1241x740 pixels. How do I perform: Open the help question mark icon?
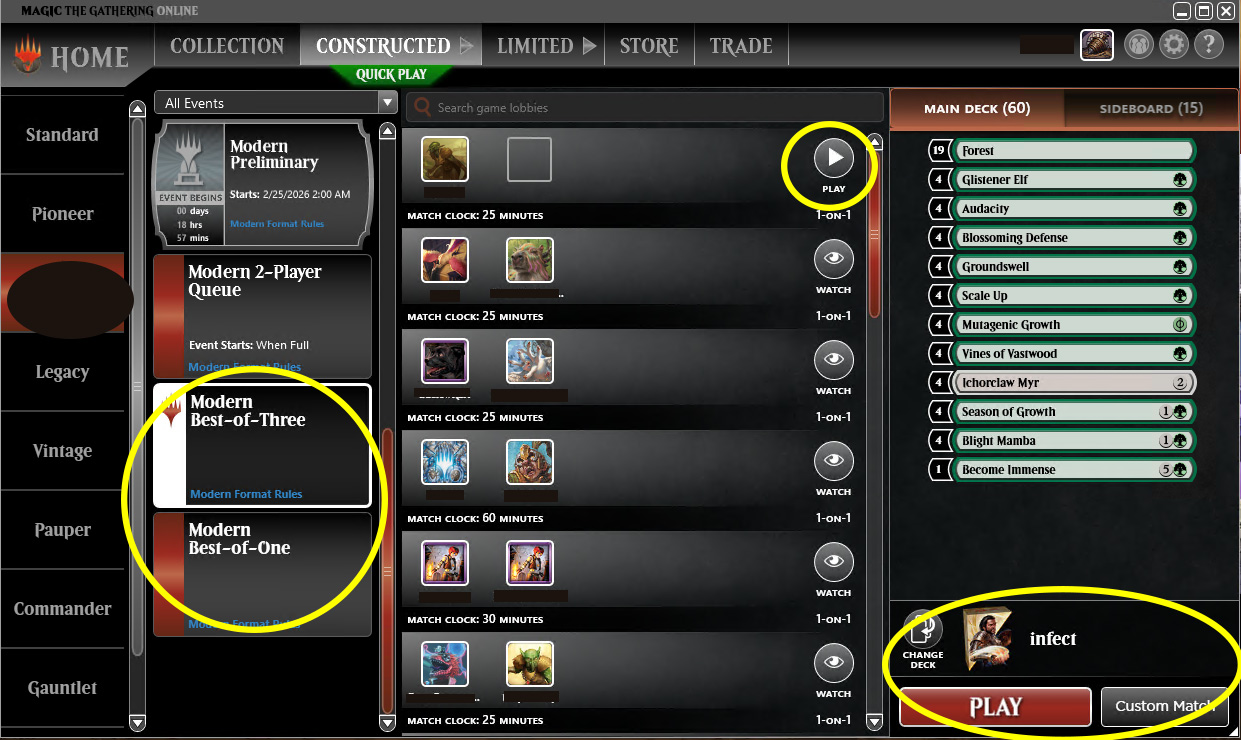tap(1208, 45)
